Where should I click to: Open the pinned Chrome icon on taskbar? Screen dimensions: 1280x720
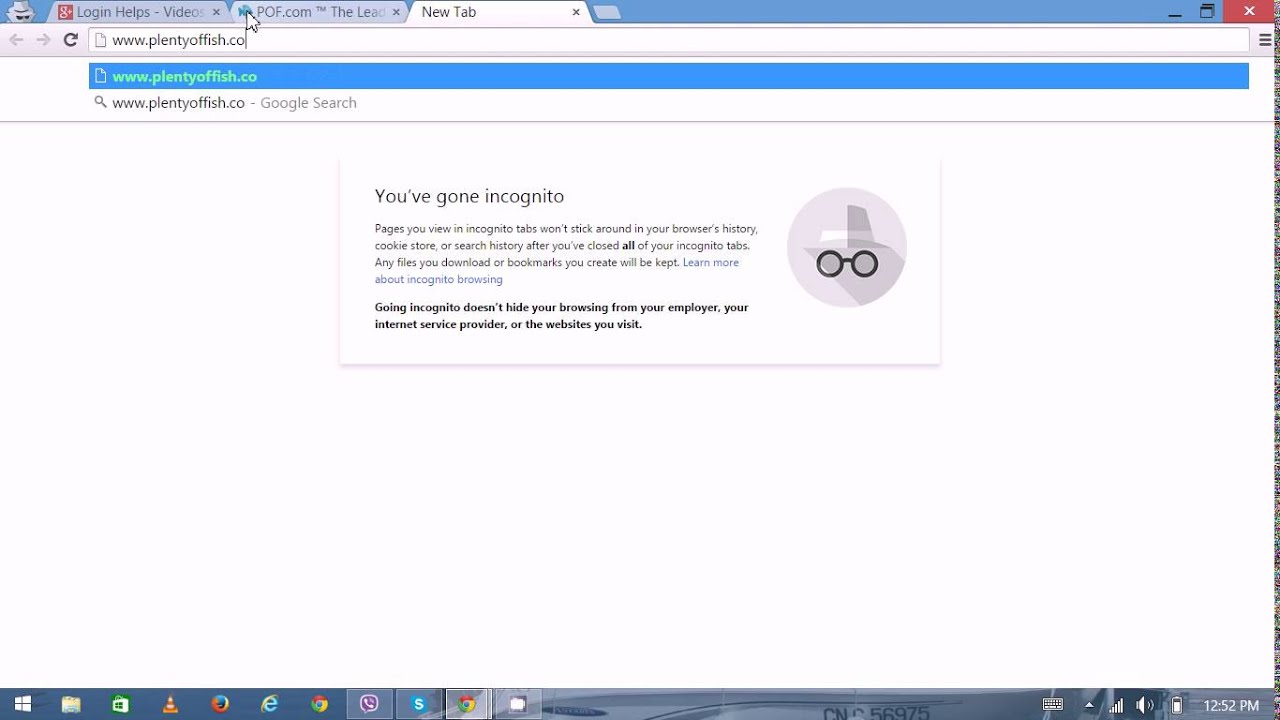pyautogui.click(x=319, y=704)
